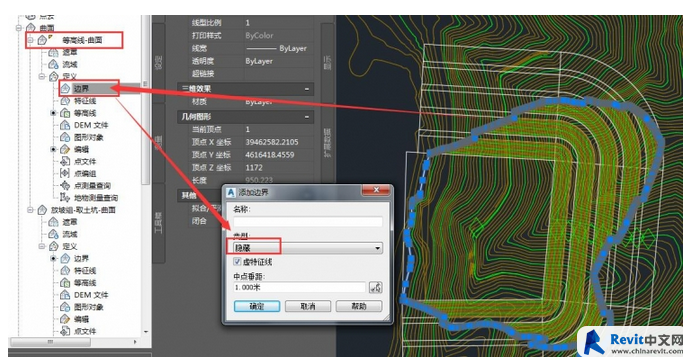
Task: Click the 边界 icon under 放坡组-取土坑-曲面
Action: click(x=65, y=258)
